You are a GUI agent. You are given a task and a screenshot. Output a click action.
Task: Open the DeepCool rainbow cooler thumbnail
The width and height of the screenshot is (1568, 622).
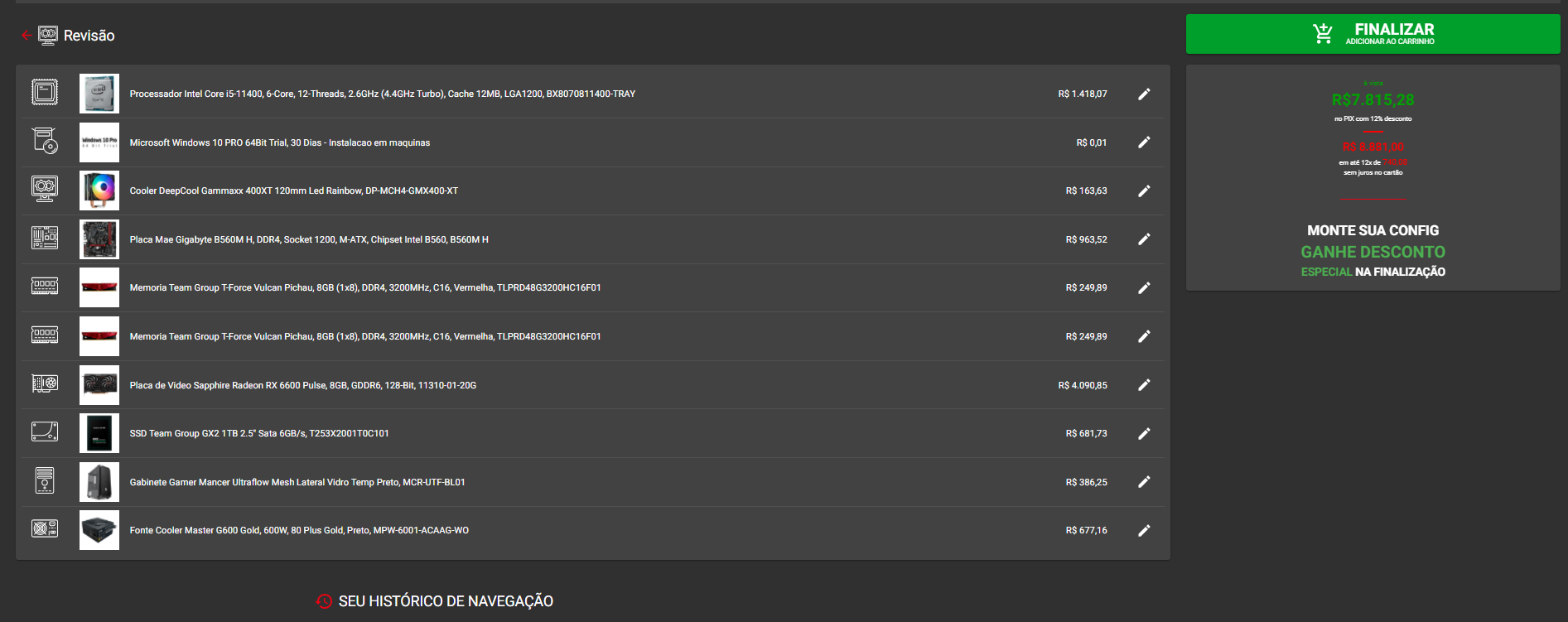tap(99, 190)
